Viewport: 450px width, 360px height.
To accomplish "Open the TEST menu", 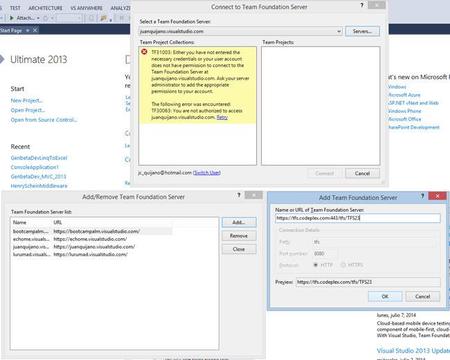I will (x=15, y=8).
